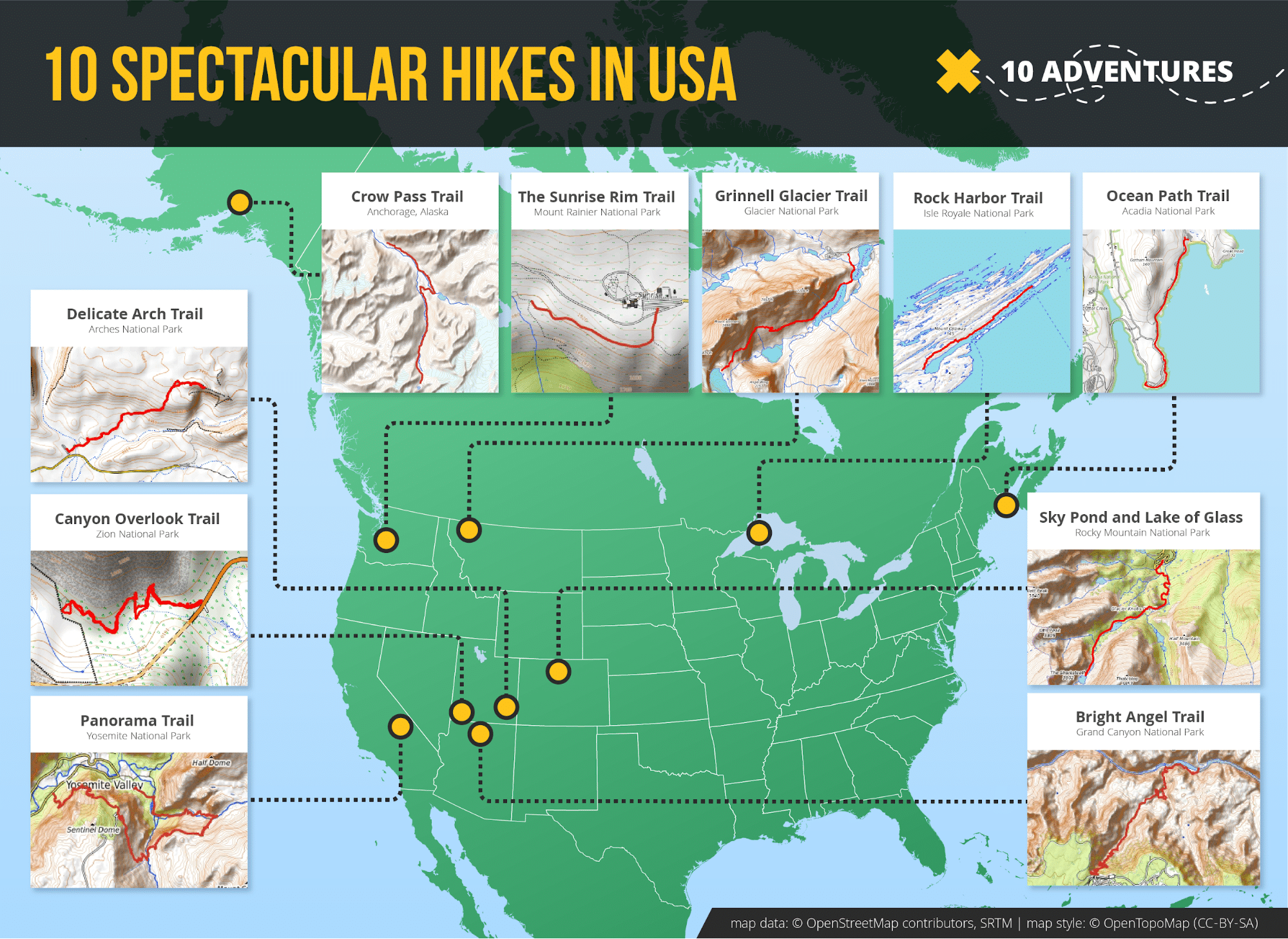Click the Washington state map marker

click(386, 540)
